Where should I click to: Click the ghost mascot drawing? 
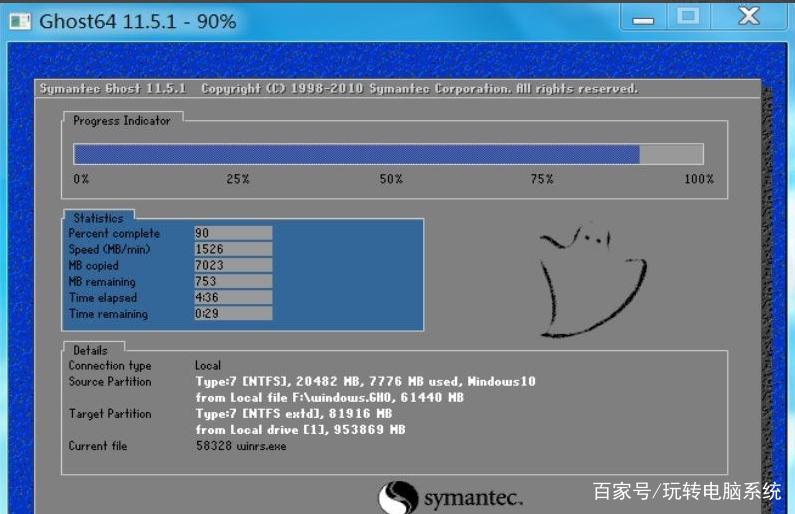592,280
